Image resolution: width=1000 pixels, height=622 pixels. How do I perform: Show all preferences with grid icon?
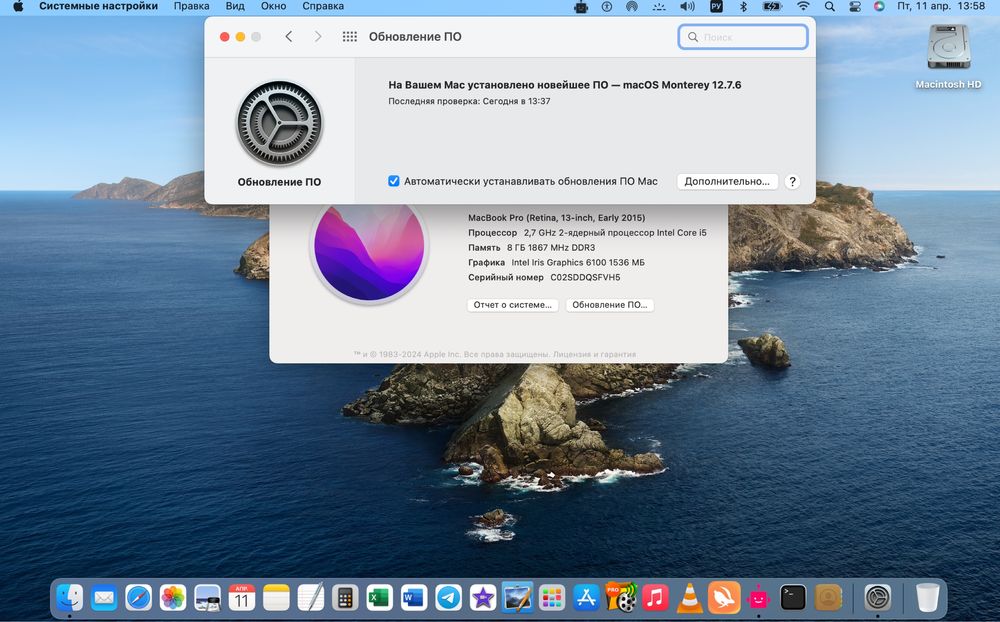349,36
